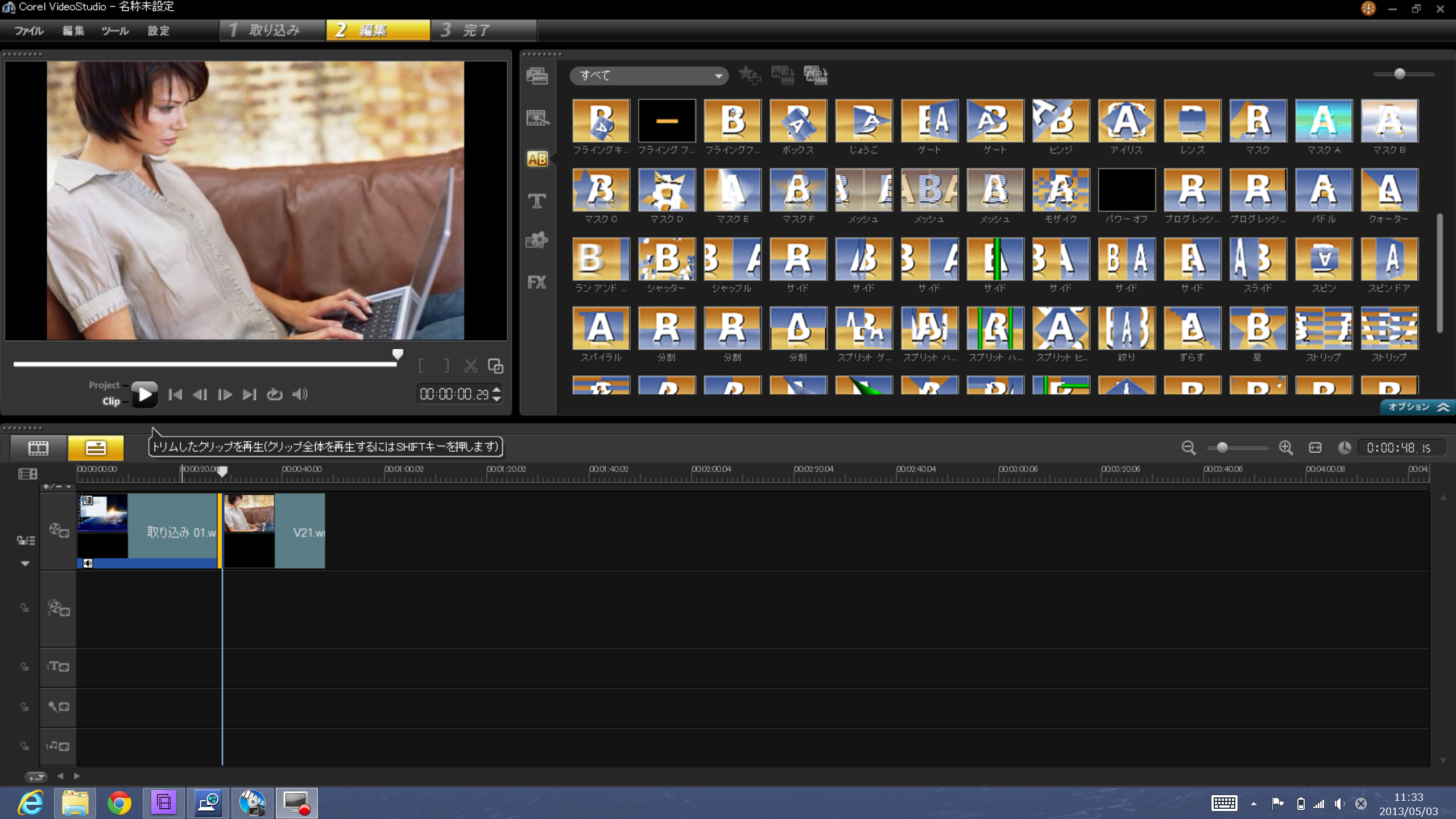Viewport: 1456px width, 819px height.
Task: Expand track manager down-arrow on timeline left
Action: pyautogui.click(x=25, y=563)
